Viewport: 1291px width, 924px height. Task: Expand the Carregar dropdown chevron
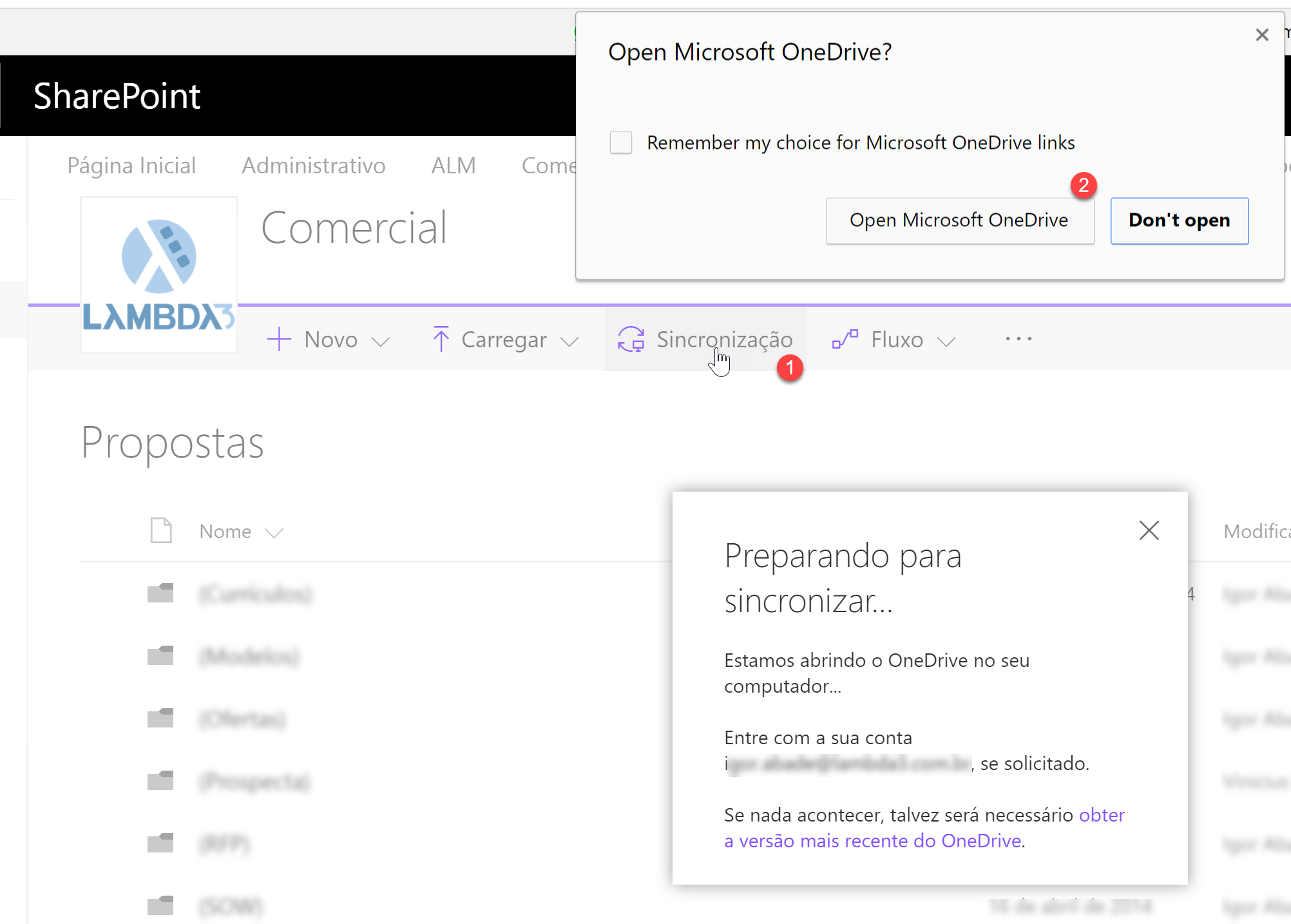[x=569, y=342]
